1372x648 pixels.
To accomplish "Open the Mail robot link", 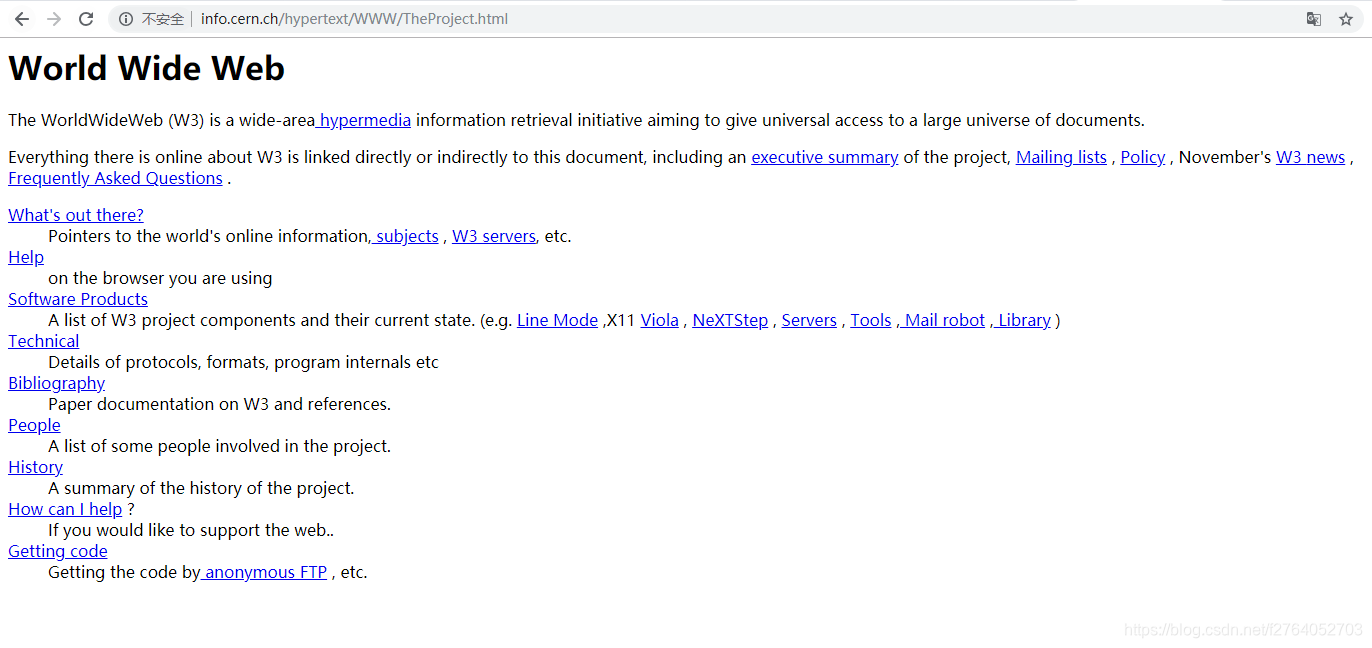I will point(941,320).
